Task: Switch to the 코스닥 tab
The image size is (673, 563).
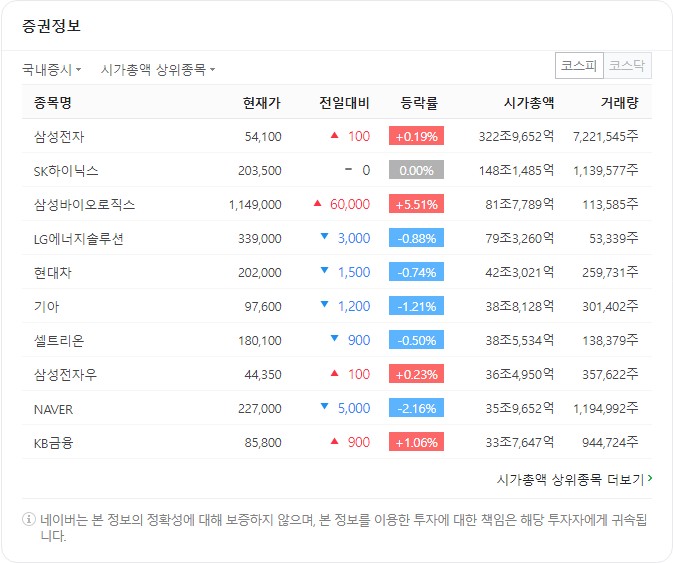Action: [x=628, y=66]
